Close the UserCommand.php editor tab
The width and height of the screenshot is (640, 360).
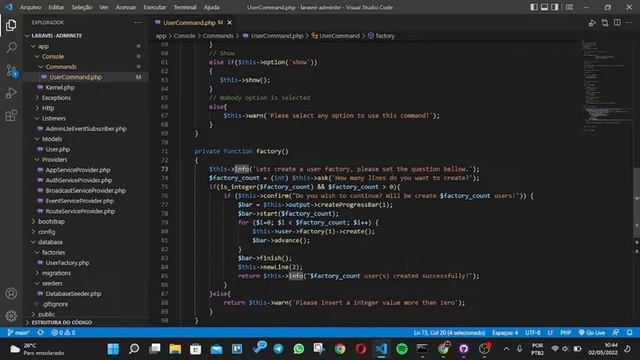click(229, 22)
